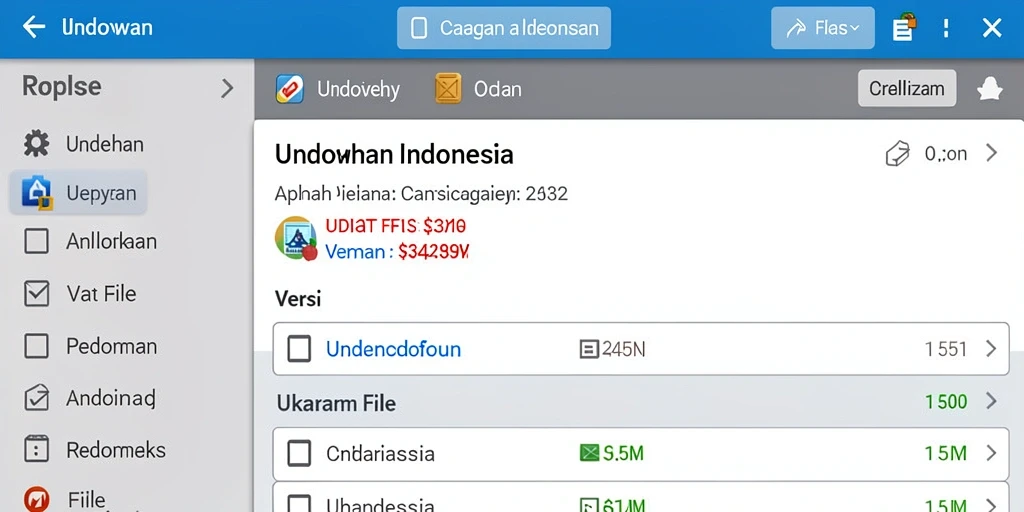Open the Uhandessia row chevron
Image resolution: width=1024 pixels, height=512 pixels.
(x=991, y=504)
